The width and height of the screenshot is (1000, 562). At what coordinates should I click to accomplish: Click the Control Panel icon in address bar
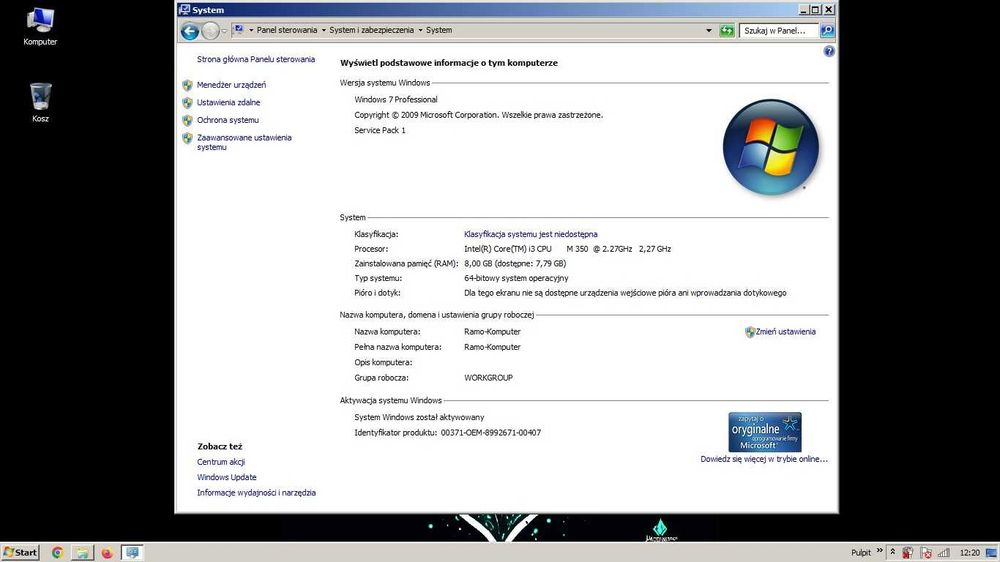click(239, 29)
